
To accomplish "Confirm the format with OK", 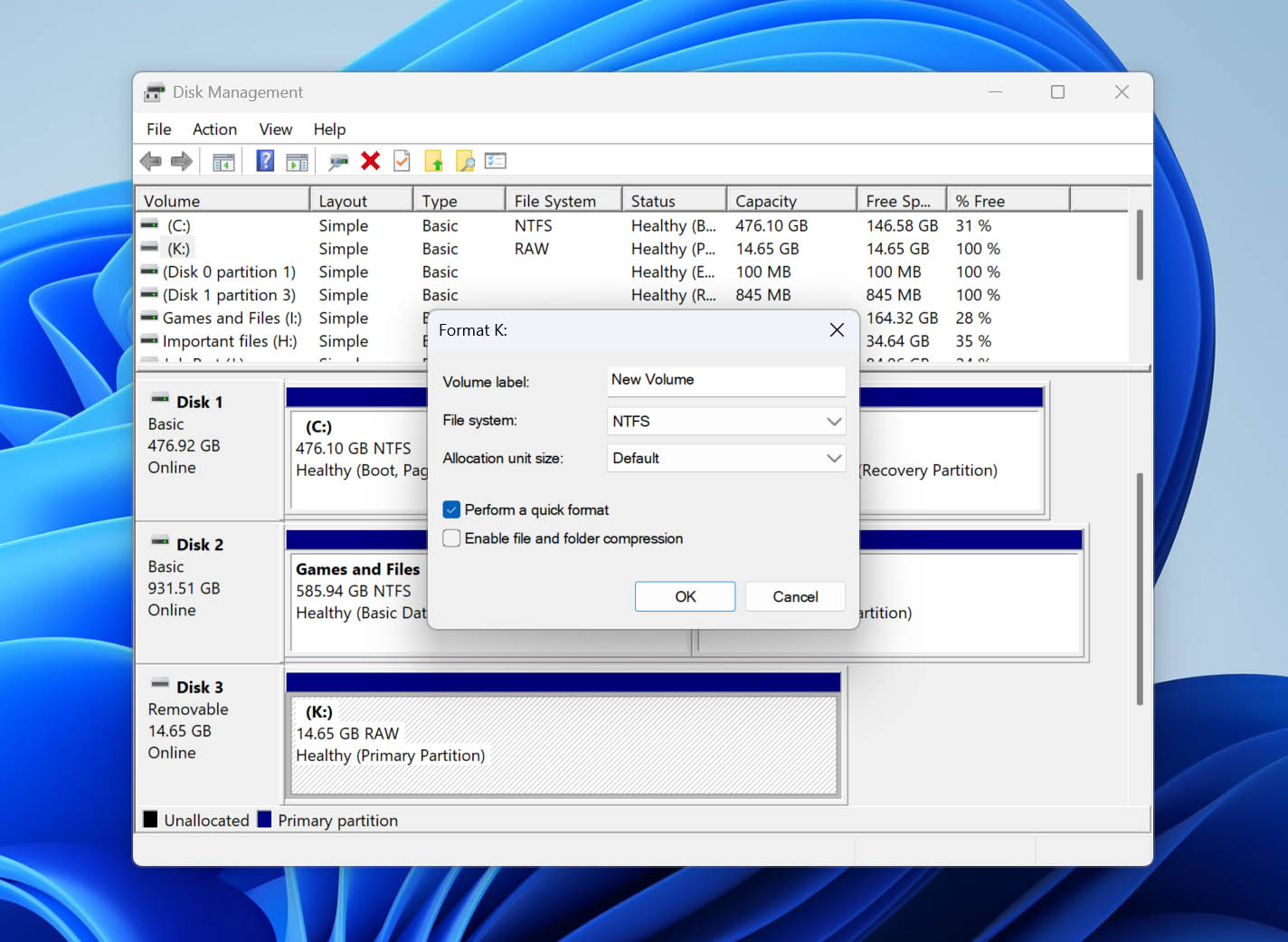I will point(685,596).
